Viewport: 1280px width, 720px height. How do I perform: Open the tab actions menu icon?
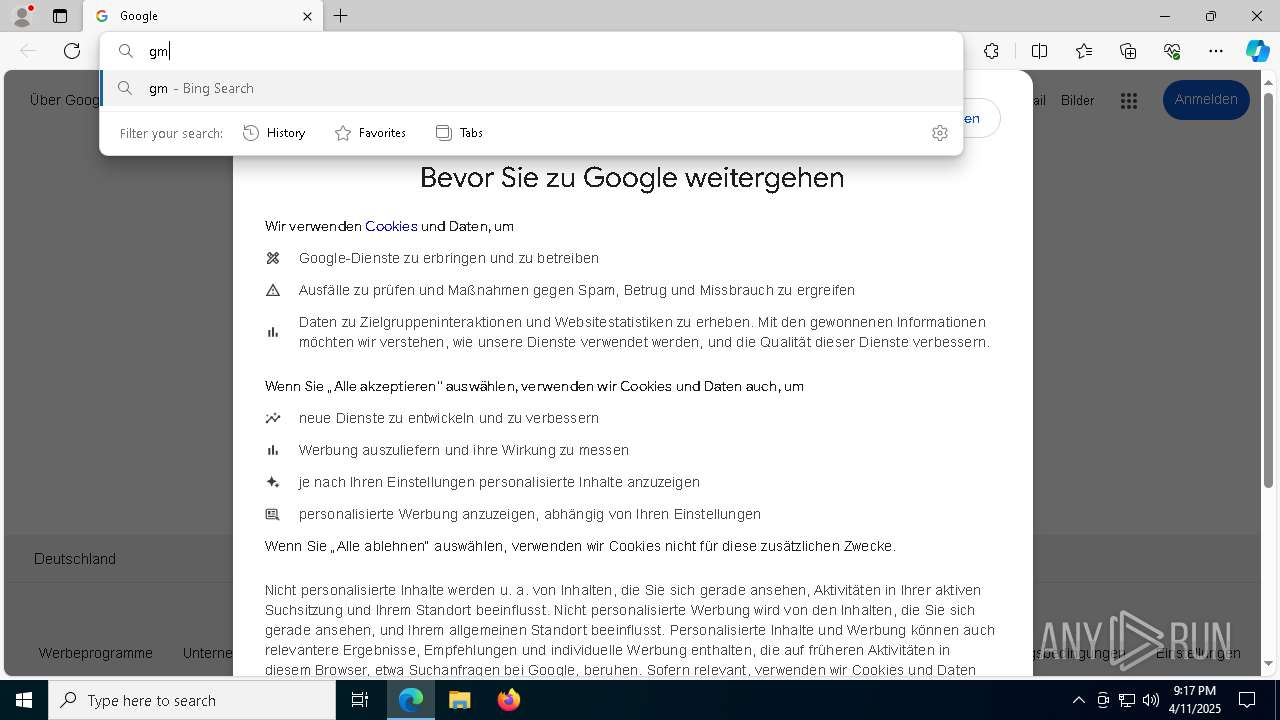point(60,16)
